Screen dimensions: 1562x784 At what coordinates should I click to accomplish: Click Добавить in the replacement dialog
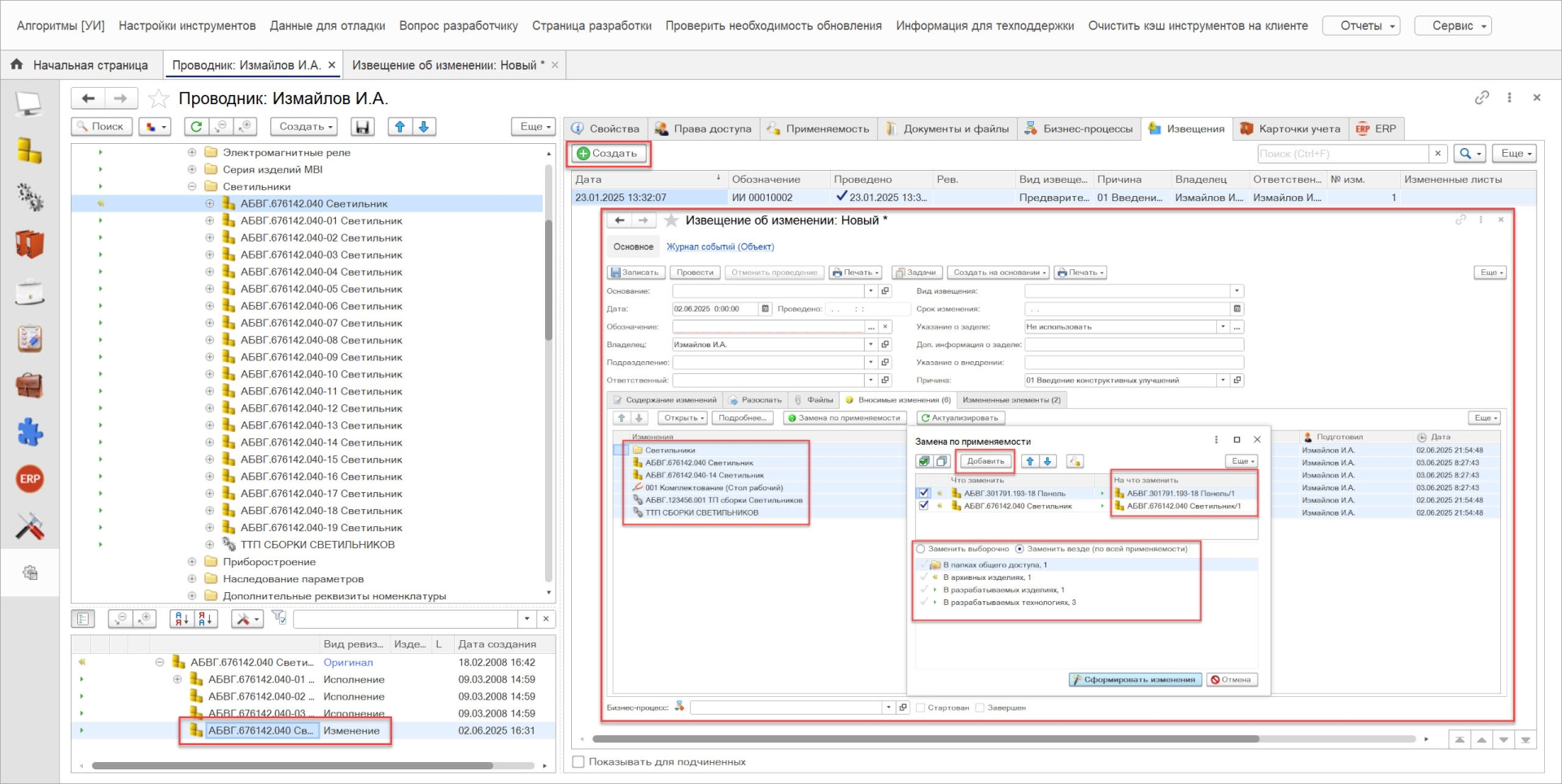pos(985,461)
